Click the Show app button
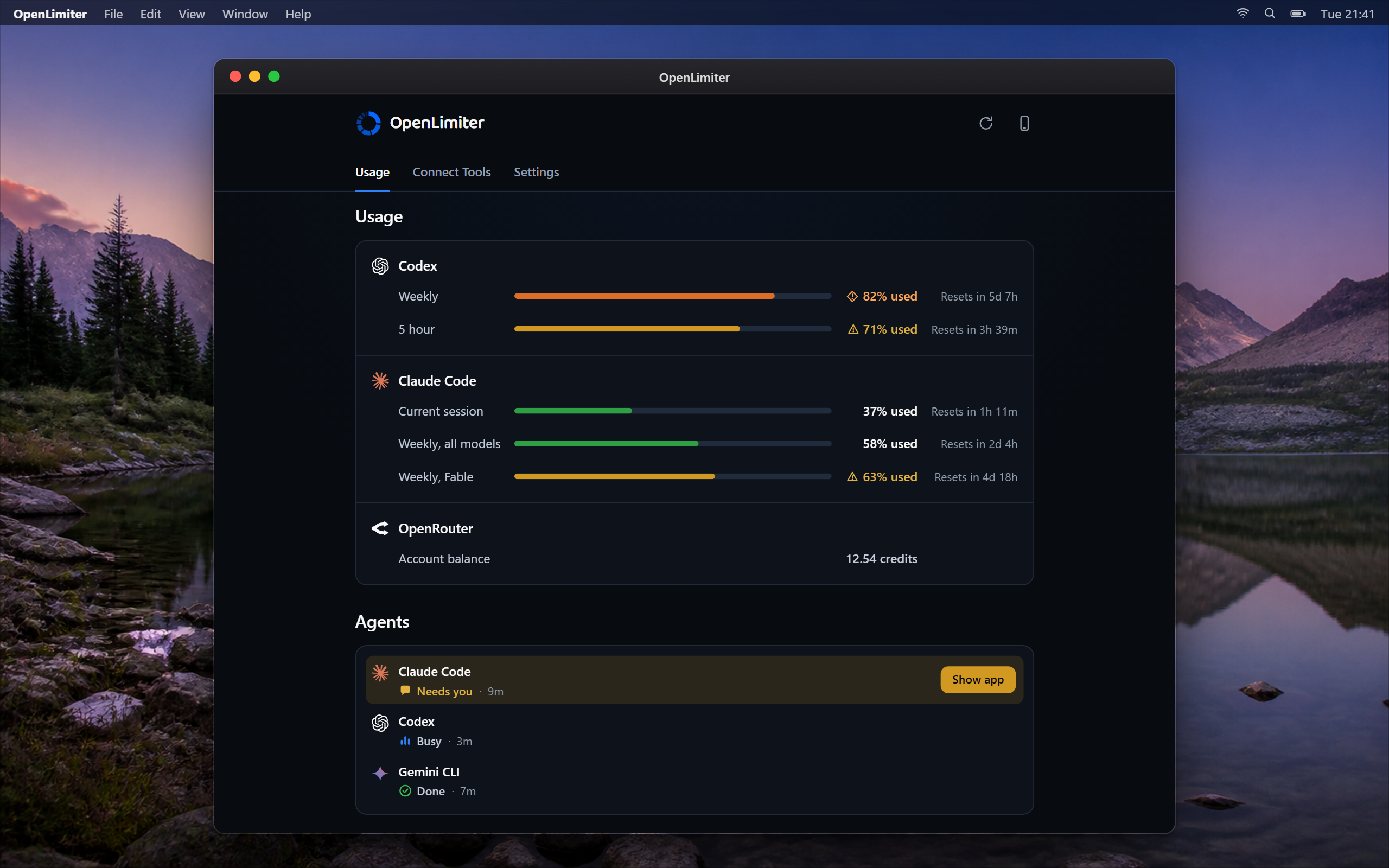This screenshot has height=868, width=1389. 978,679
